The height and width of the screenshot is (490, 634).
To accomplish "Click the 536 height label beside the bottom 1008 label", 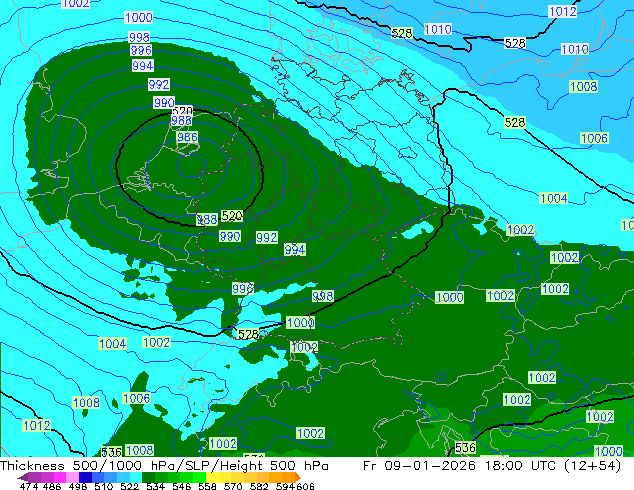I will pos(111,452).
